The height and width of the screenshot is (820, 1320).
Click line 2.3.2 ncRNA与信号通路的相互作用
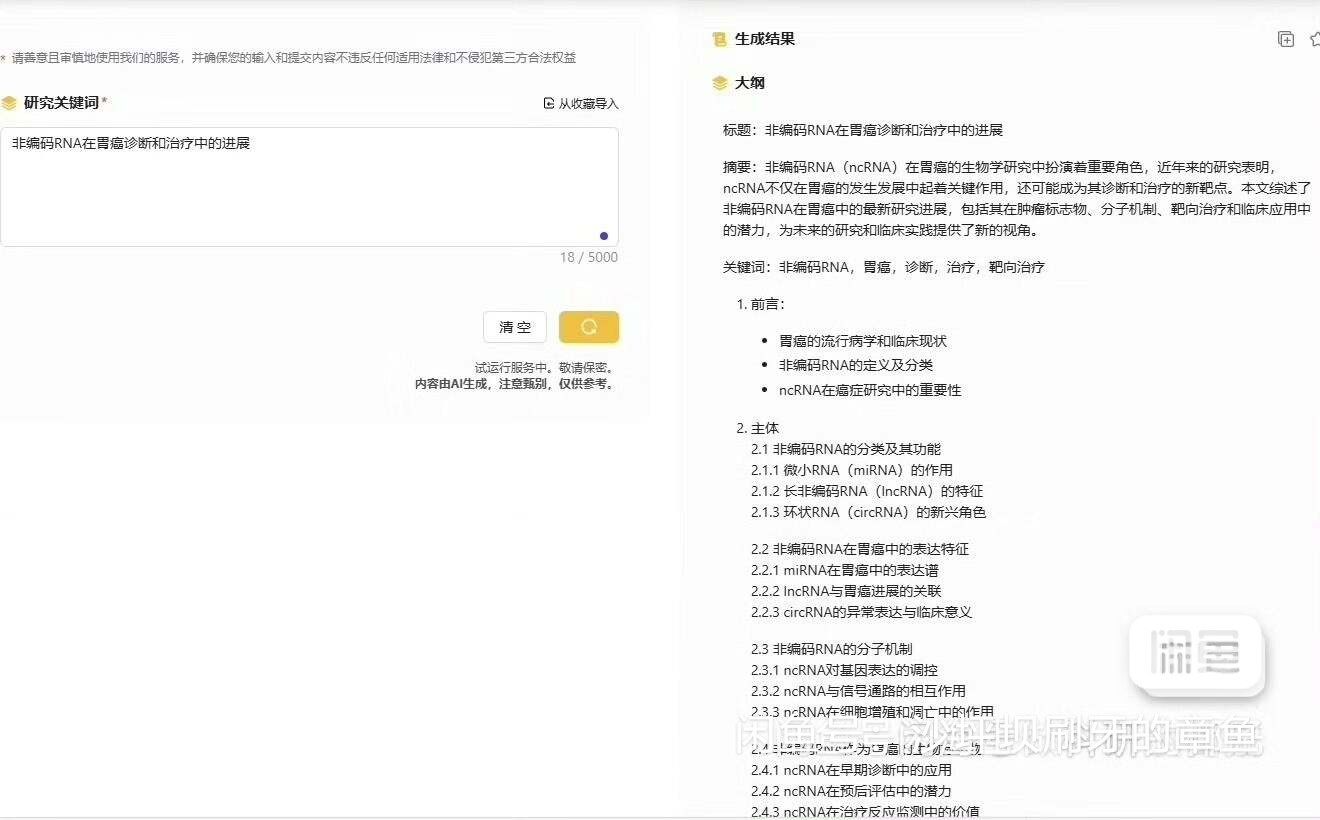coord(858,691)
